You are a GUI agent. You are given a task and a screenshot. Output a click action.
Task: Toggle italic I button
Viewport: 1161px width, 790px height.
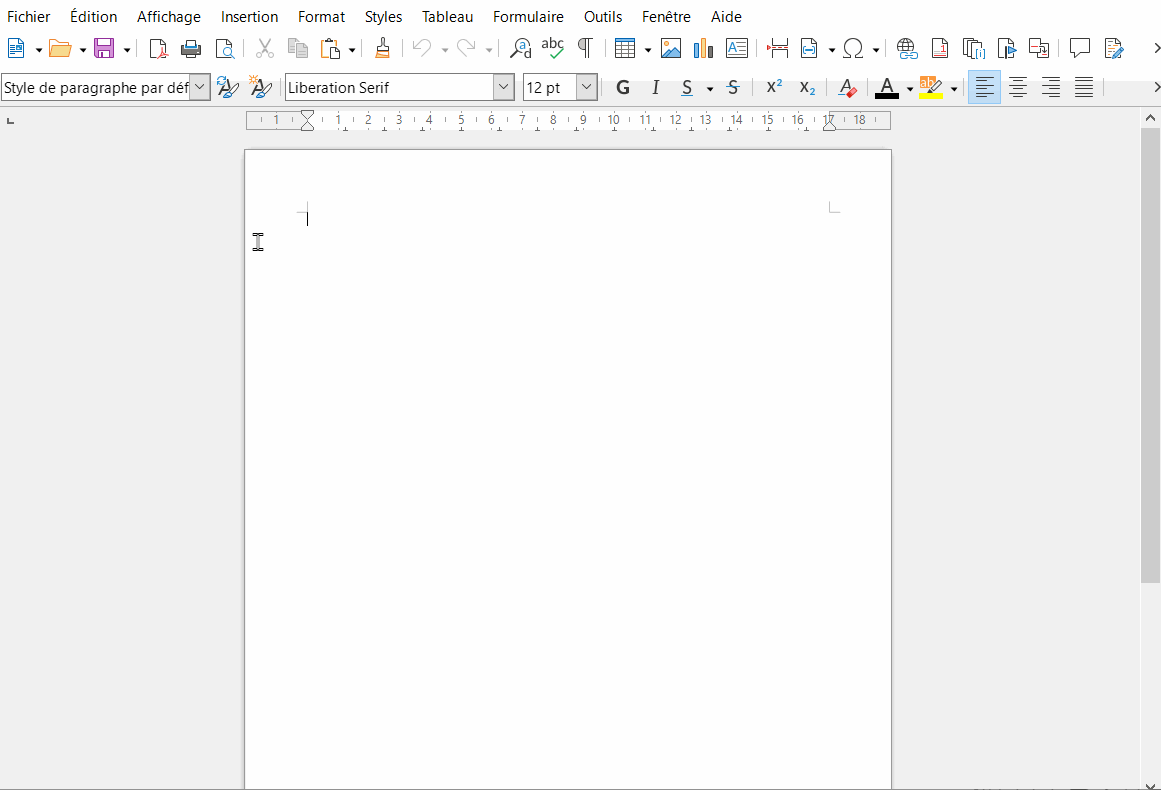[655, 88]
